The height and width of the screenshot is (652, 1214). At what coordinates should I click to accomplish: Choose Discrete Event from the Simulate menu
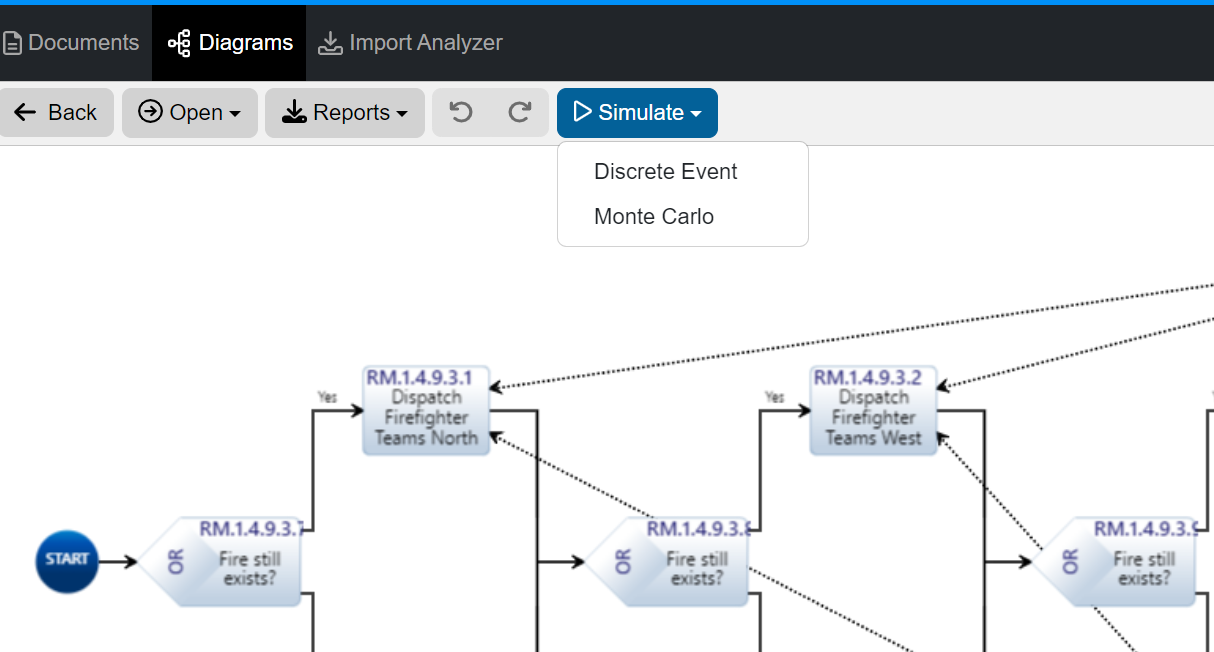pyautogui.click(x=665, y=171)
